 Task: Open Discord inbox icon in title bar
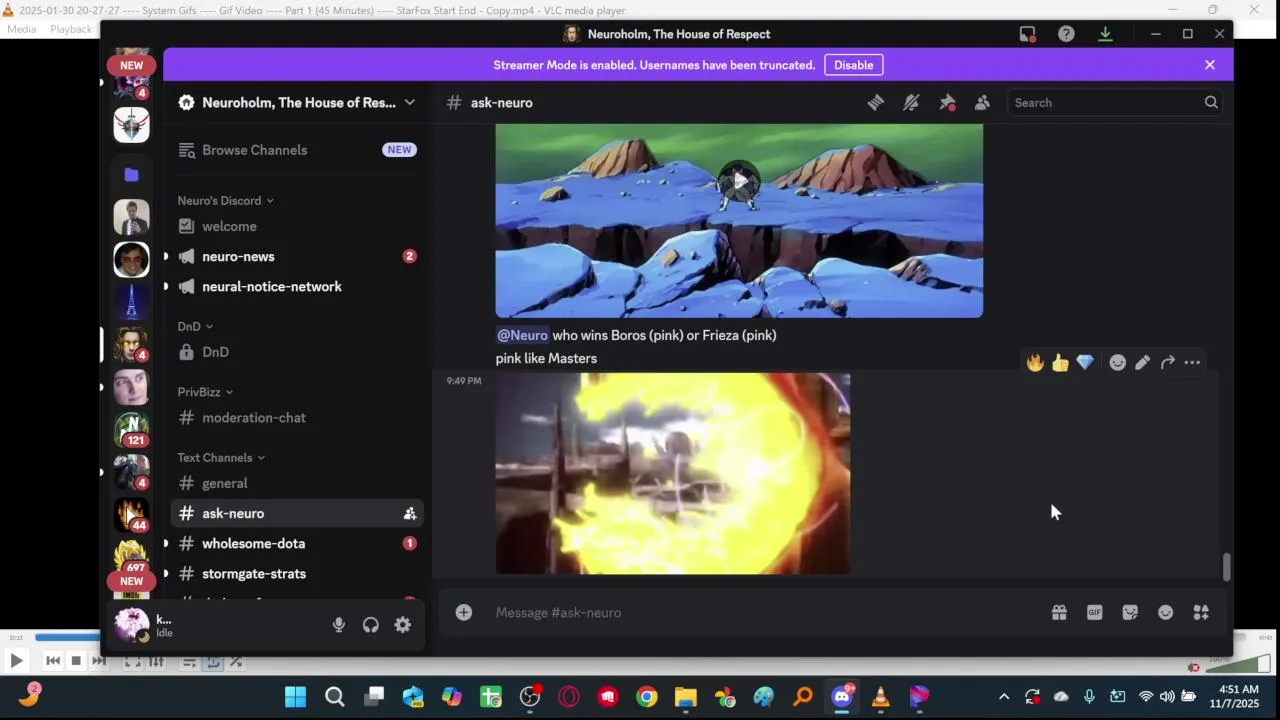coord(1027,34)
